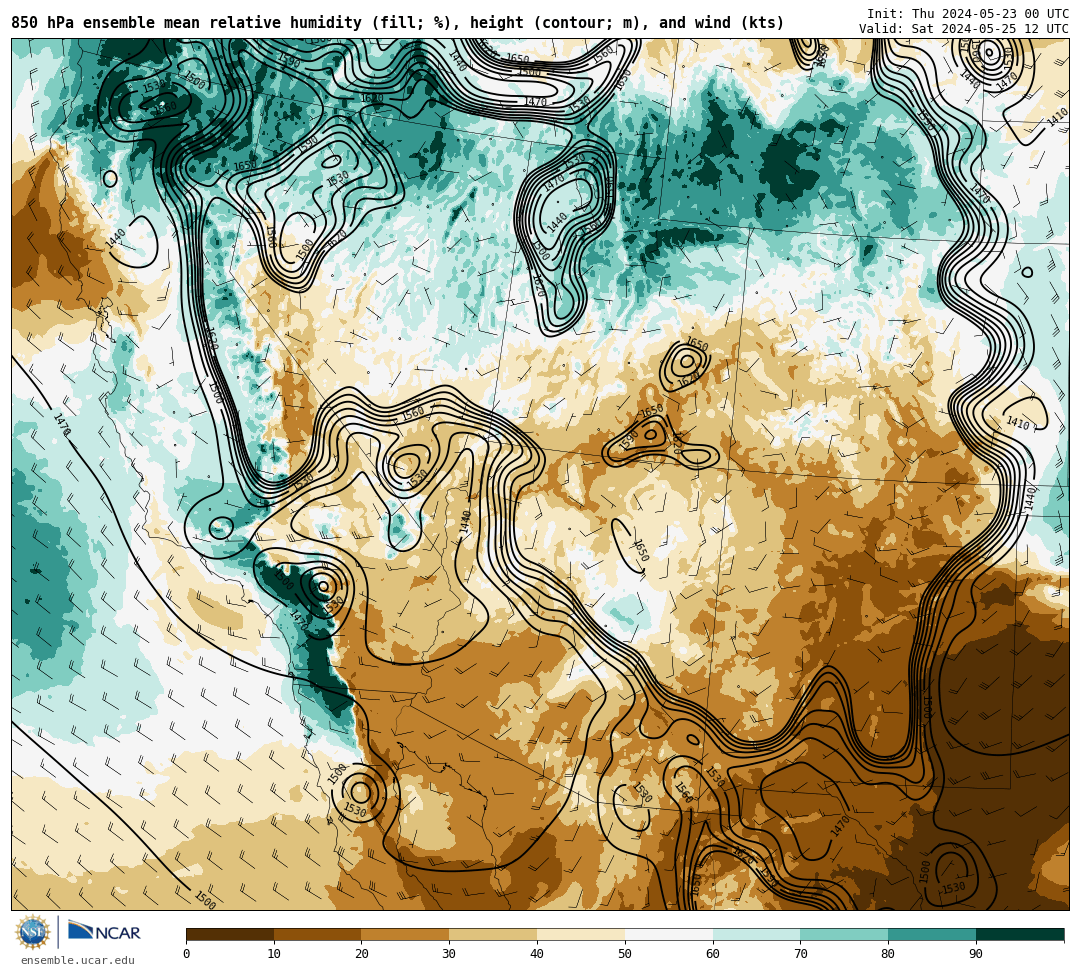Click the 'Valid: Sat 2024-05-25 12 UTC' label
Image resolution: width=1080 pixels, height=973 pixels.
964,29
